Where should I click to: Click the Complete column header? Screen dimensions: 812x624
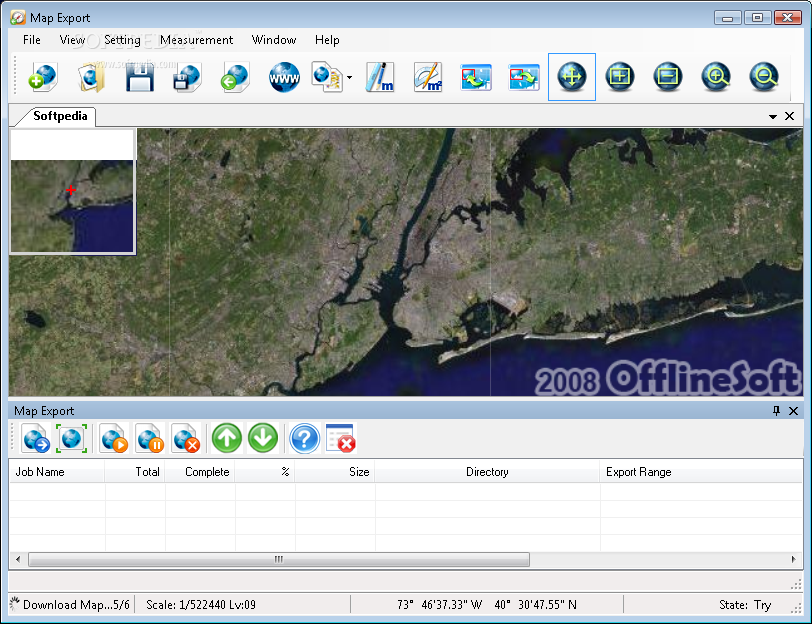tap(200, 472)
